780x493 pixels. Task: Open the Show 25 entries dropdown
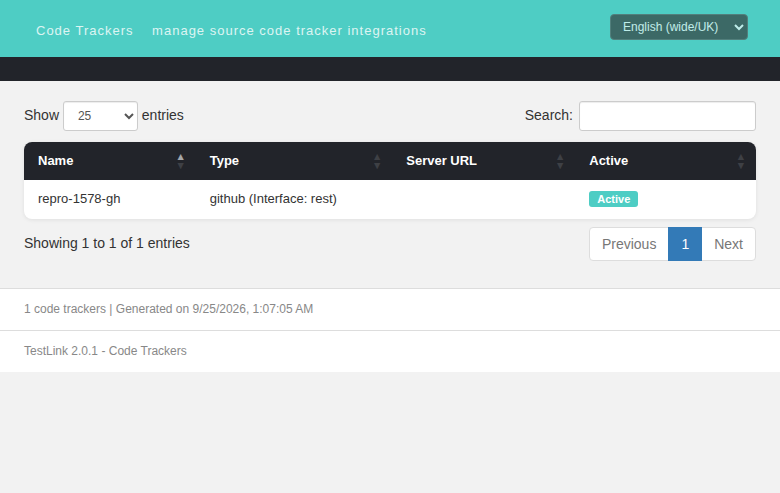pos(100,116)
